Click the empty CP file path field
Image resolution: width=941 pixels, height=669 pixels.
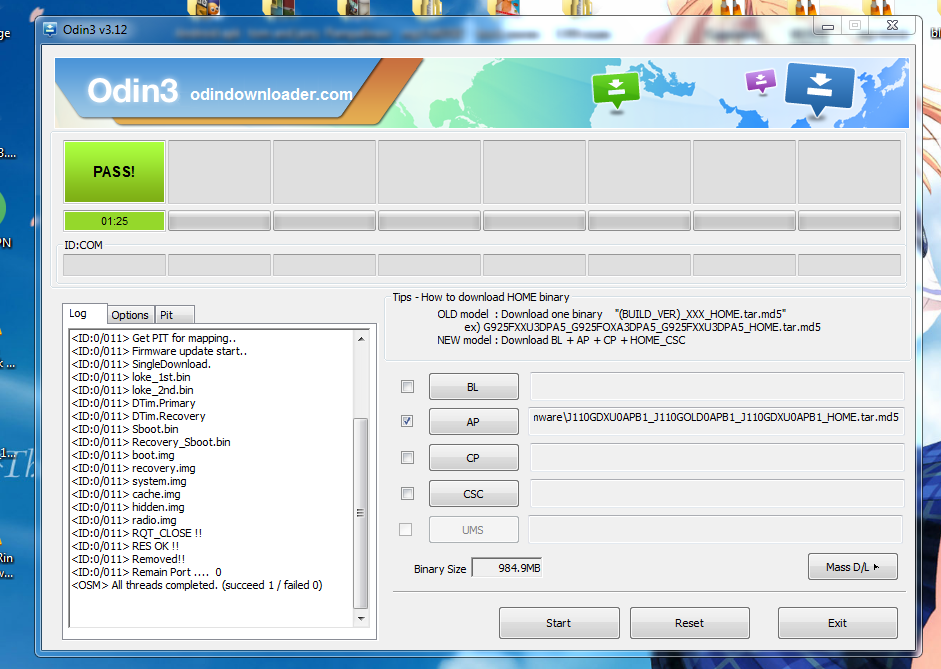coord(717,457)
